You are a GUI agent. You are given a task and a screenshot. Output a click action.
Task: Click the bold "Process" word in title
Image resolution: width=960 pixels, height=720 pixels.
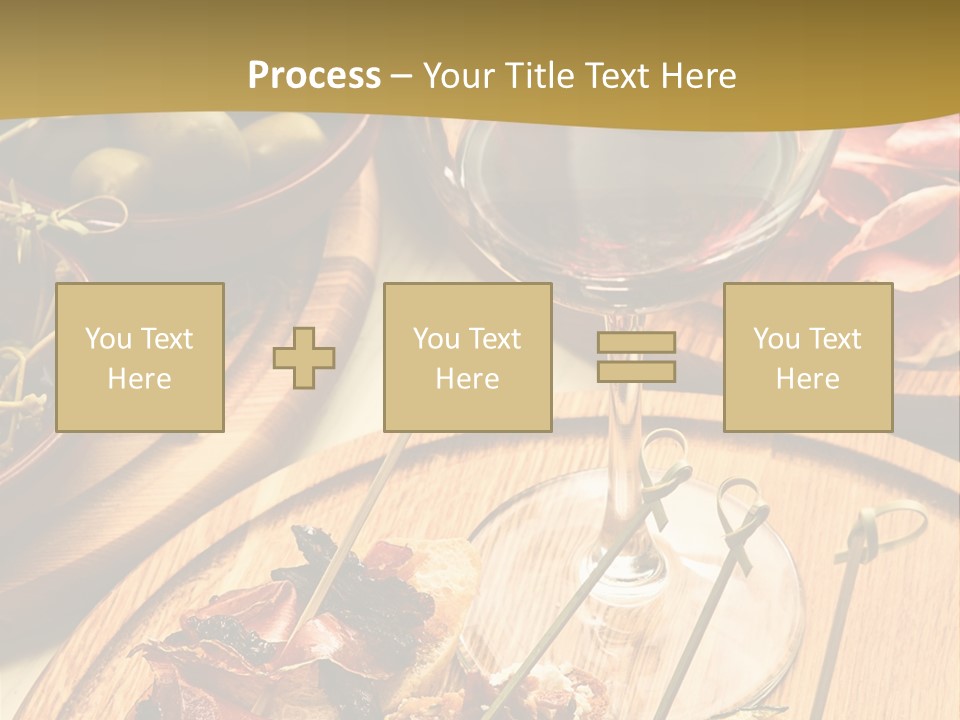pos(314,75)
